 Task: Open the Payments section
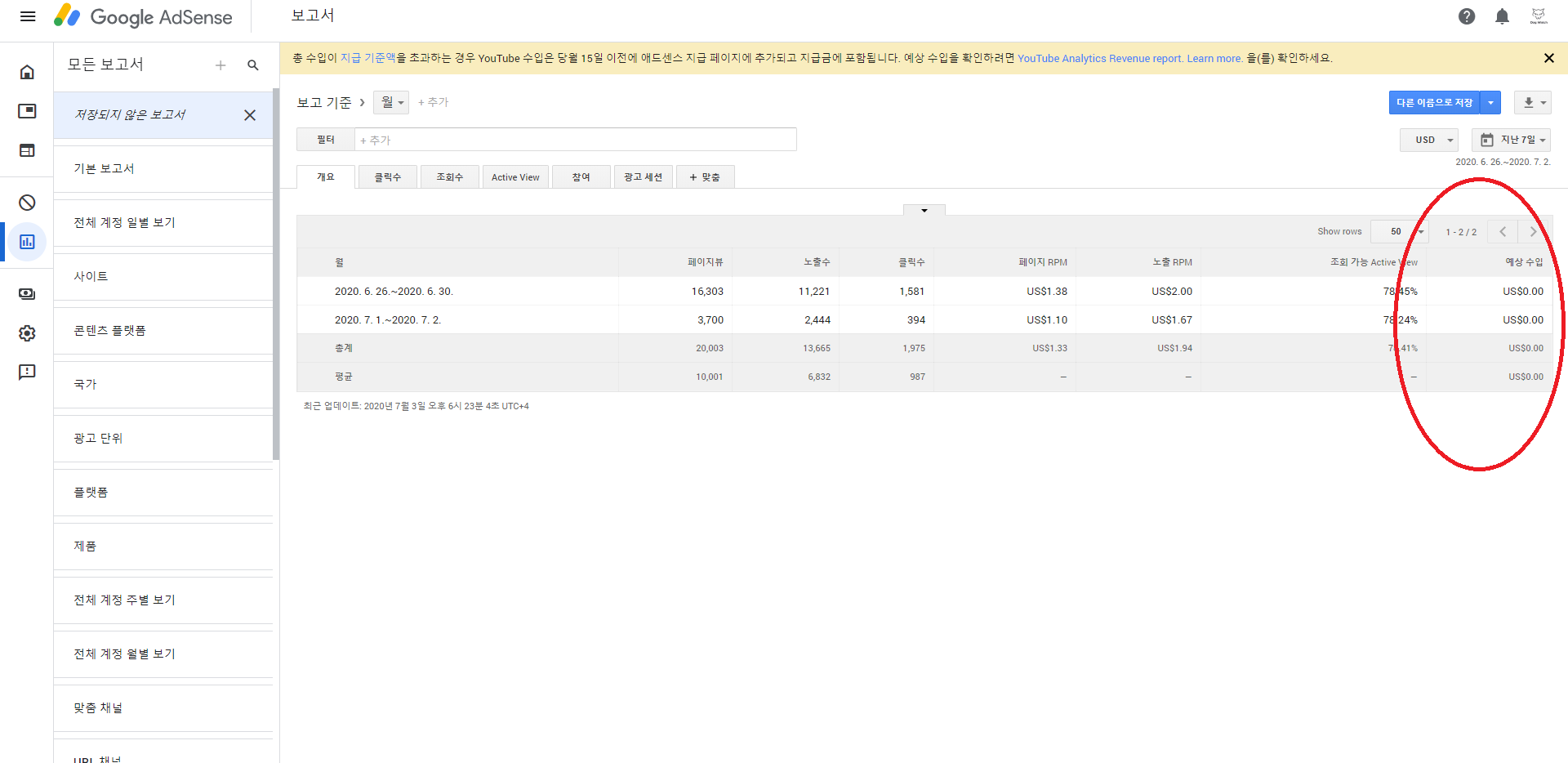tap(27, 294)
